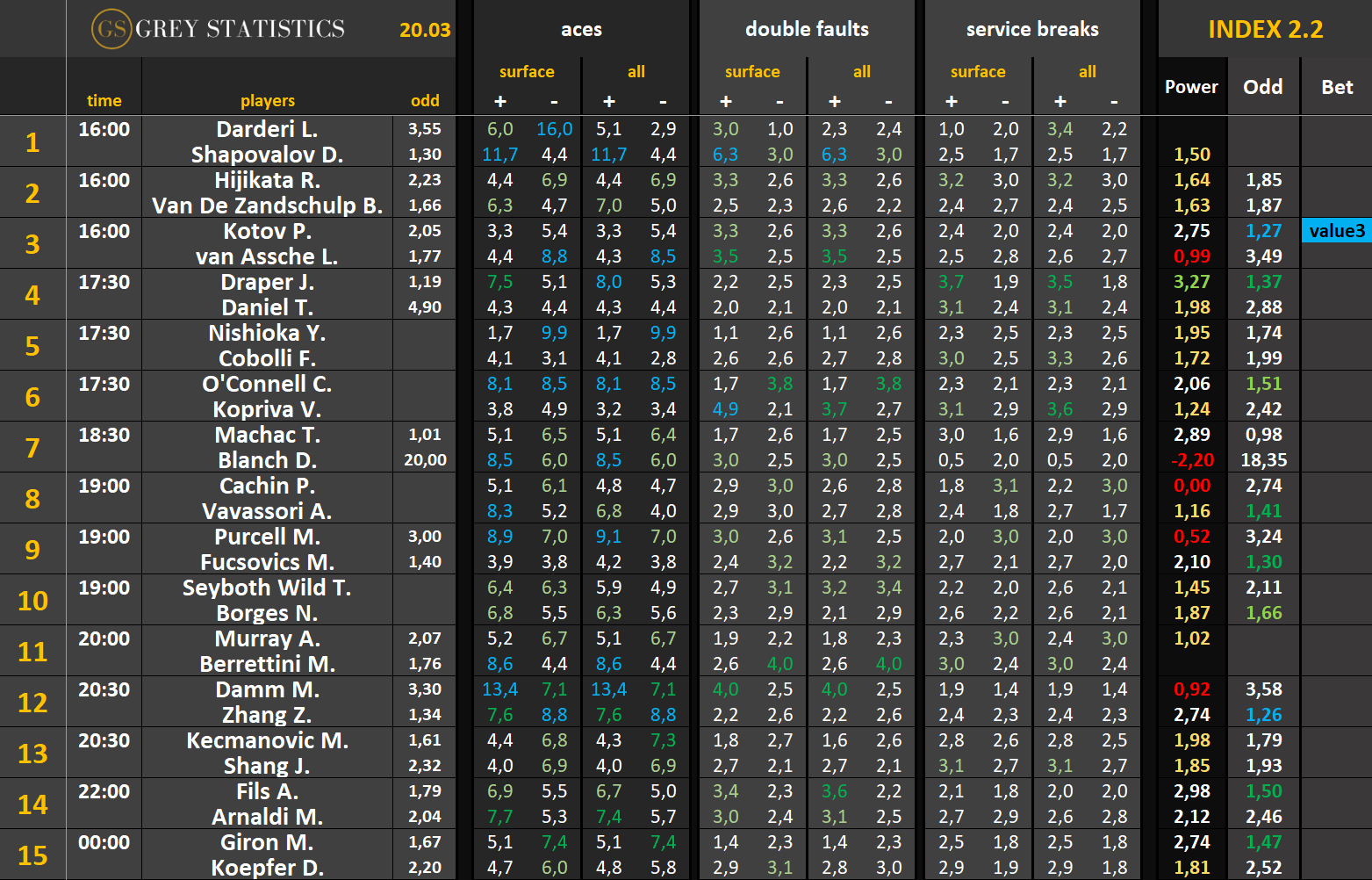
Task: Click Darderi L. aces surface minus 16,0
Action: (x=554, y=129)
